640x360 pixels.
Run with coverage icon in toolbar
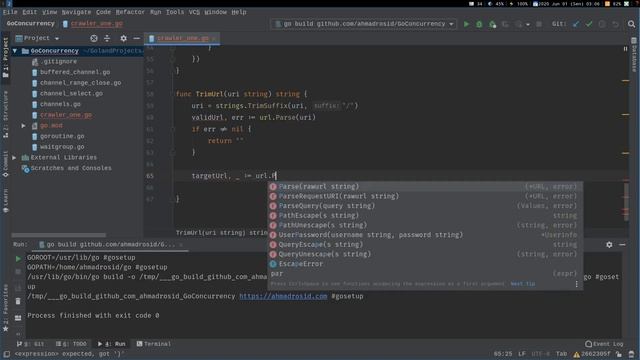click(x=493, y=24)
